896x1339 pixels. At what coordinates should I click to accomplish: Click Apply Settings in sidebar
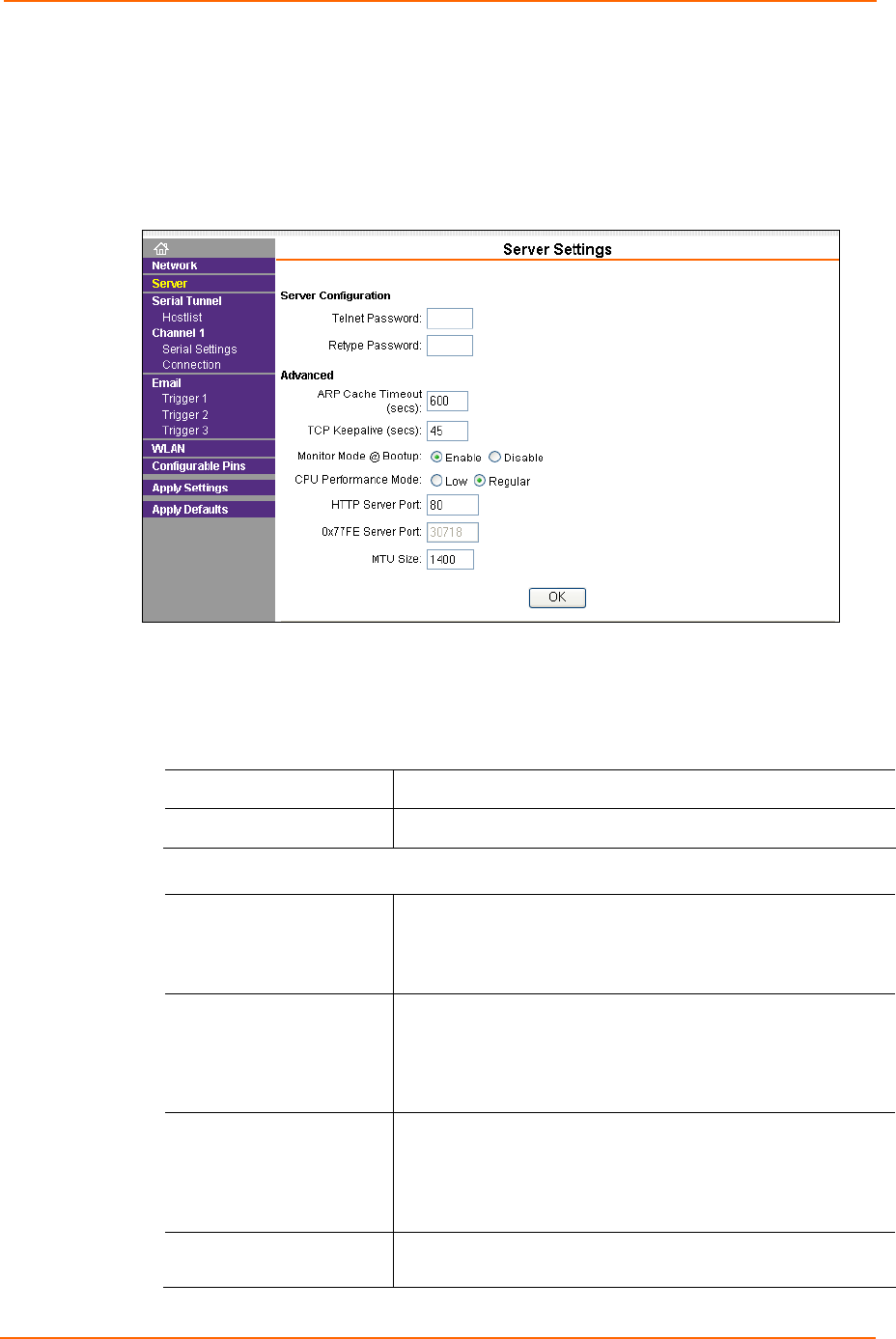coord(189,488)
